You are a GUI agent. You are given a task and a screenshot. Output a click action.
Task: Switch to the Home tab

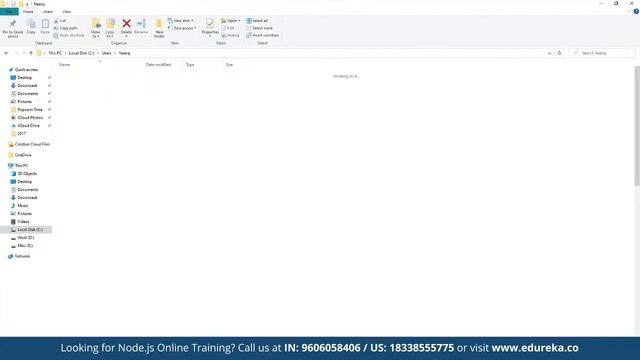[28, 12]
